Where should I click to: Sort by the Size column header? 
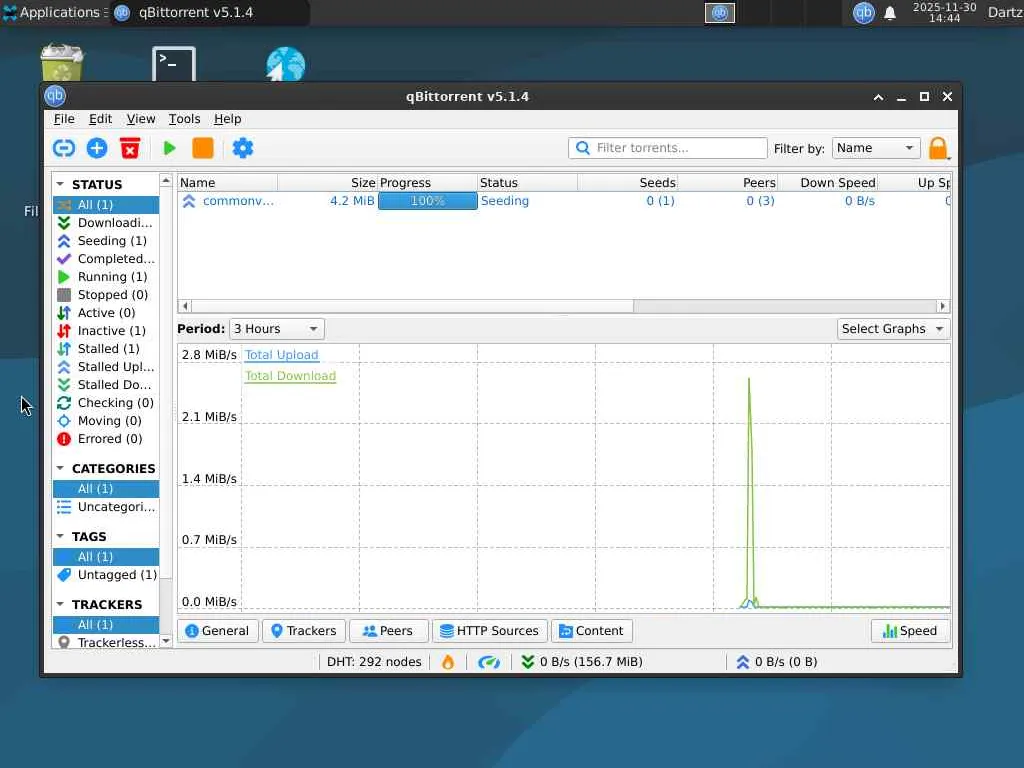327,183
